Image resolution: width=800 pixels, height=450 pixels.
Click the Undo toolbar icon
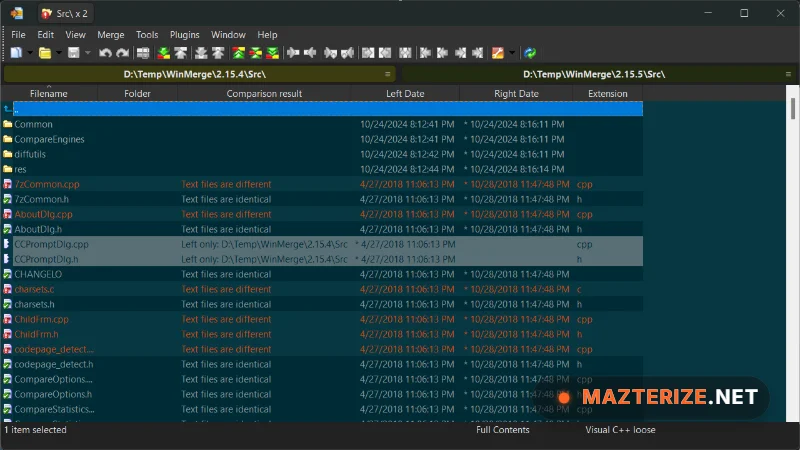coord(105,53)
